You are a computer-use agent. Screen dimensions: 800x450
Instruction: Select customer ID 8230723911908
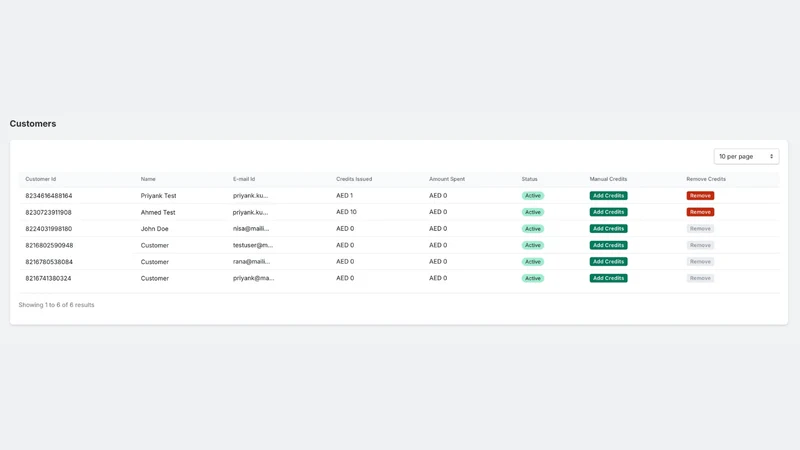click(48, 212)
